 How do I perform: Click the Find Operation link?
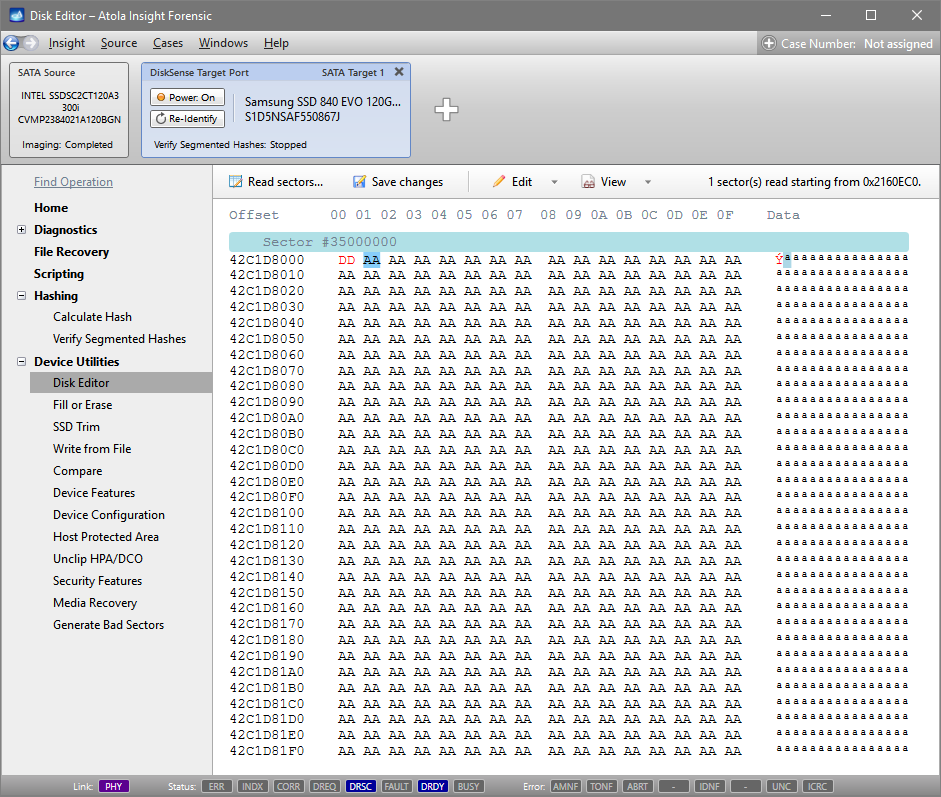pos(73,182)
